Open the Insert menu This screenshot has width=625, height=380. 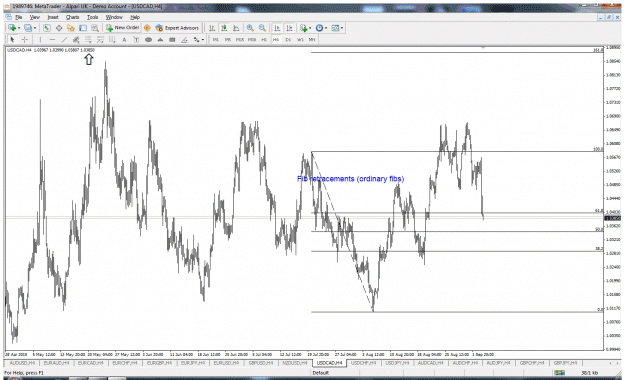pos(53,17)
